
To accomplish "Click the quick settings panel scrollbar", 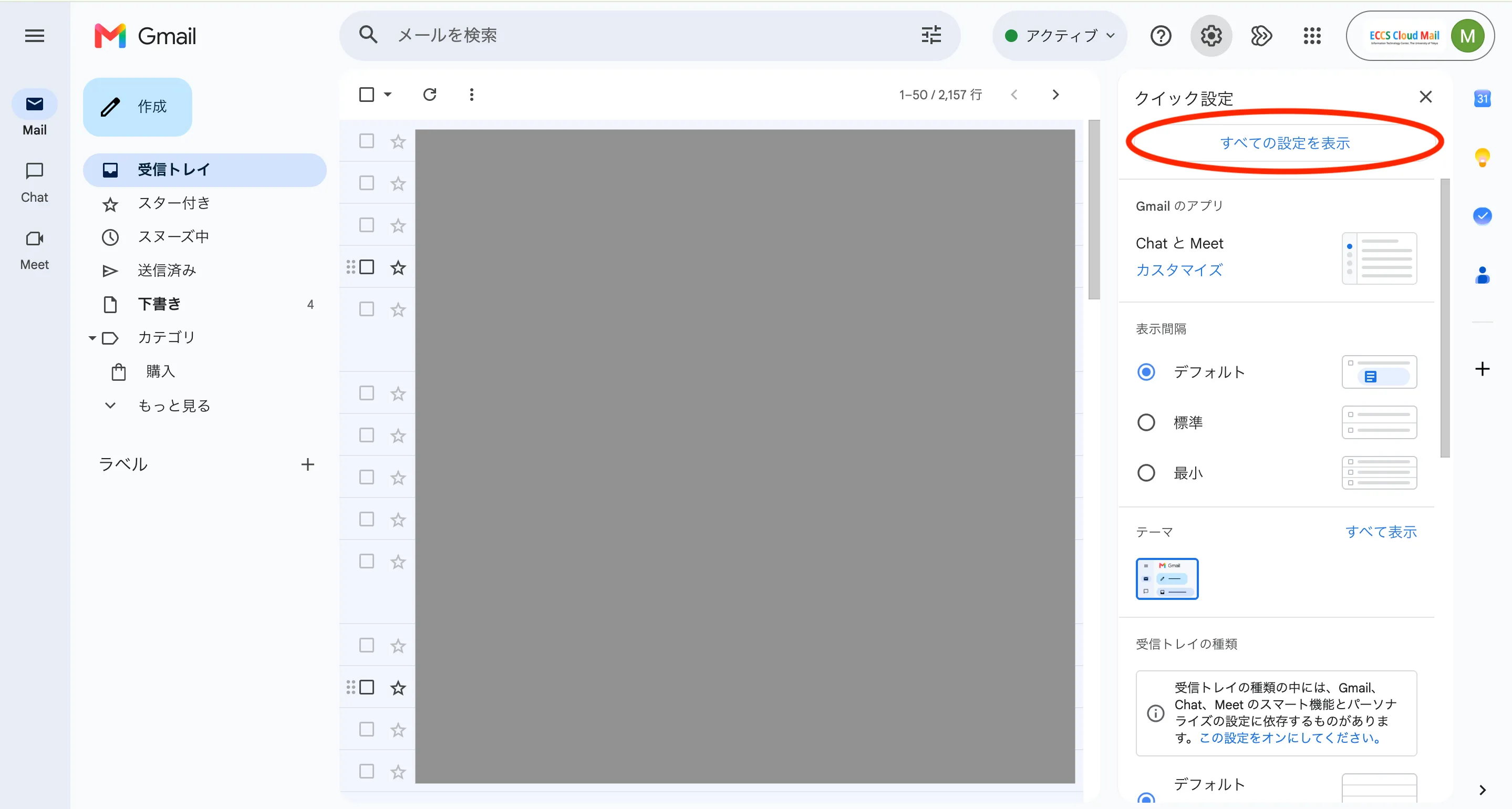I will click(x=1445, y=318).
